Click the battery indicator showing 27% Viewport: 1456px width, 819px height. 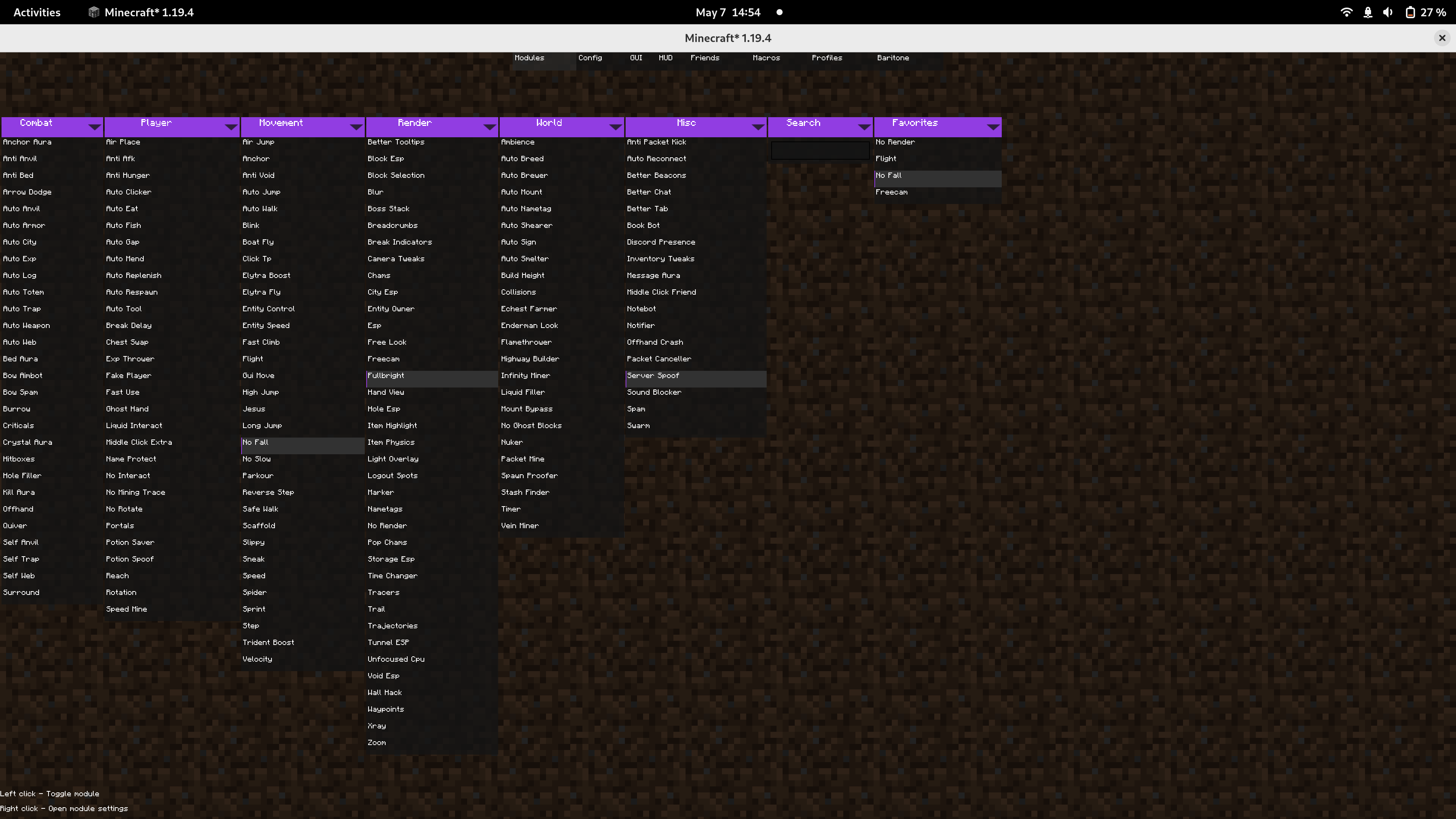point(1425,12)
